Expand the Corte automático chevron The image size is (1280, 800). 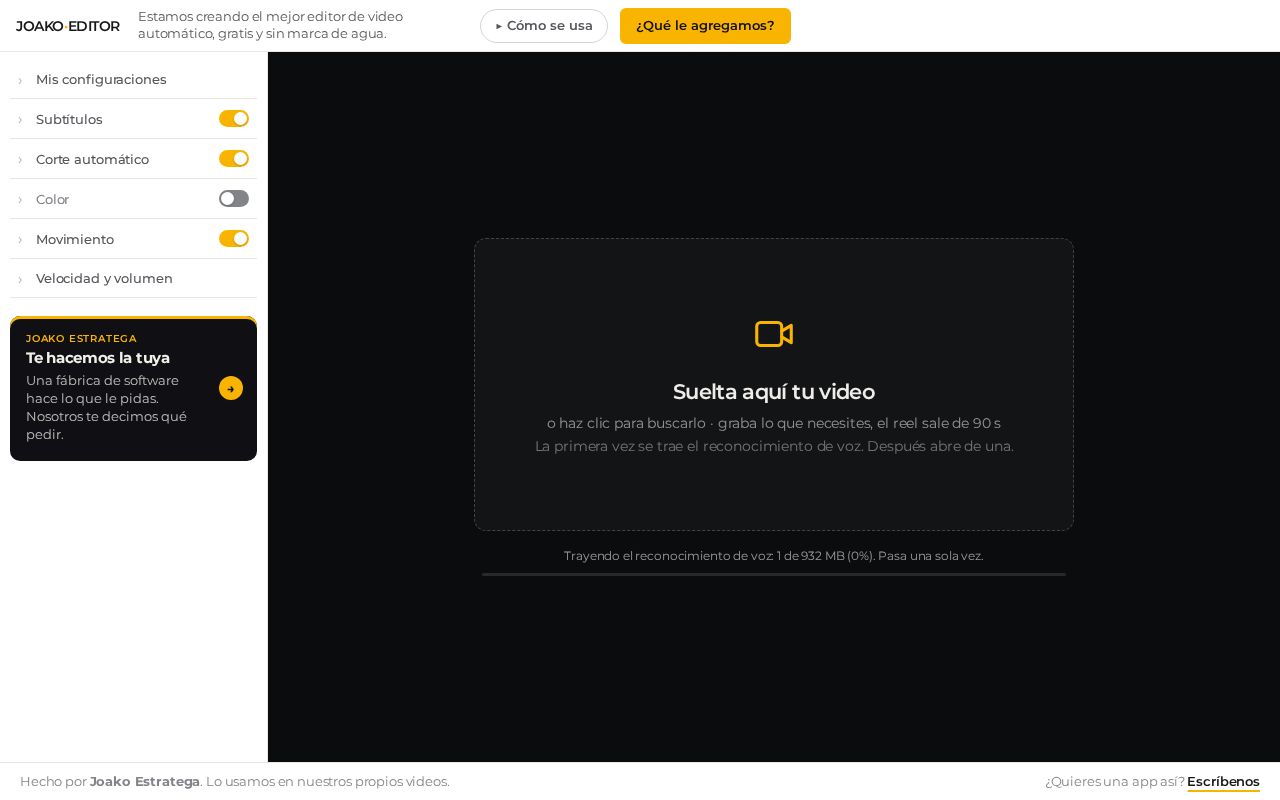click(20, 160)
